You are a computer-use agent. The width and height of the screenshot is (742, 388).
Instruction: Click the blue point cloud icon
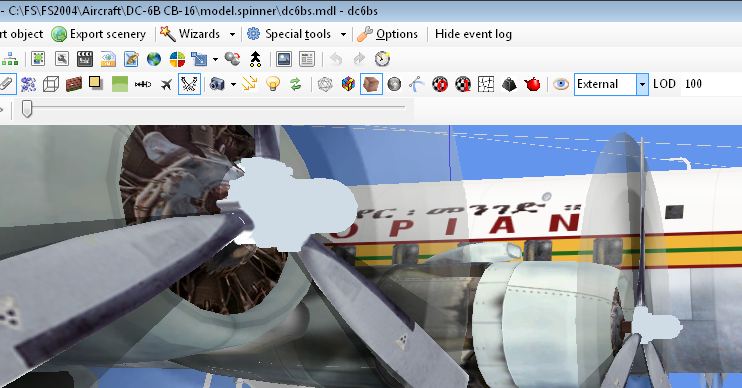28,84
